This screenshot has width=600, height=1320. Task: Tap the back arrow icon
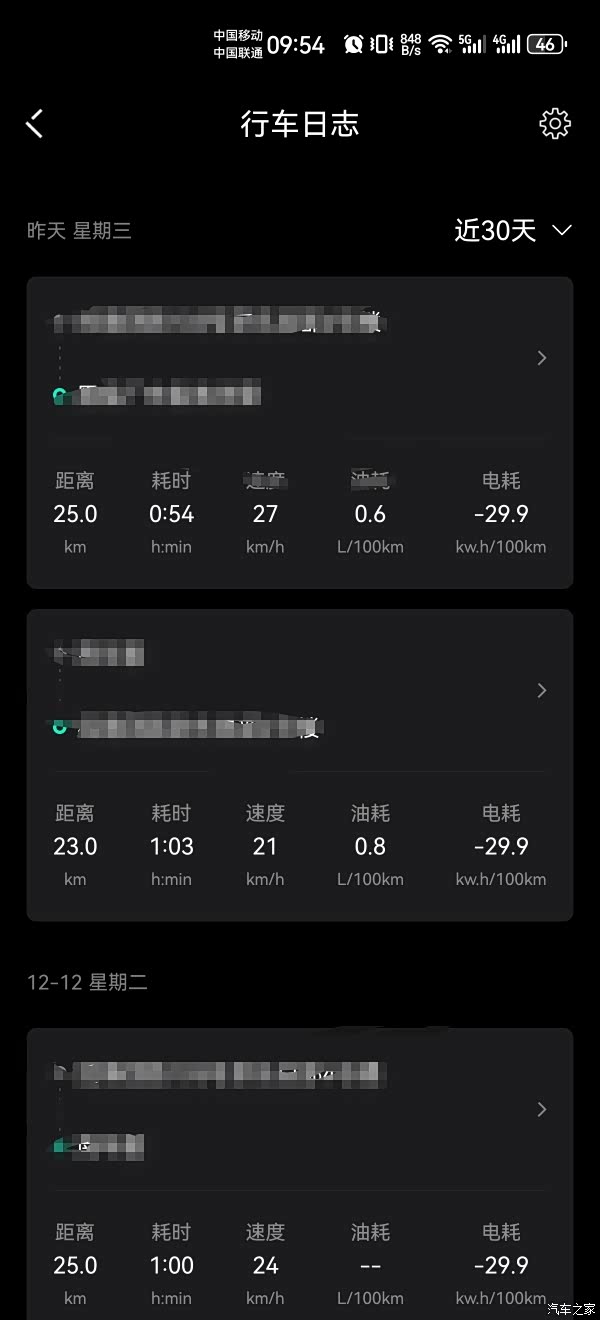35,124
